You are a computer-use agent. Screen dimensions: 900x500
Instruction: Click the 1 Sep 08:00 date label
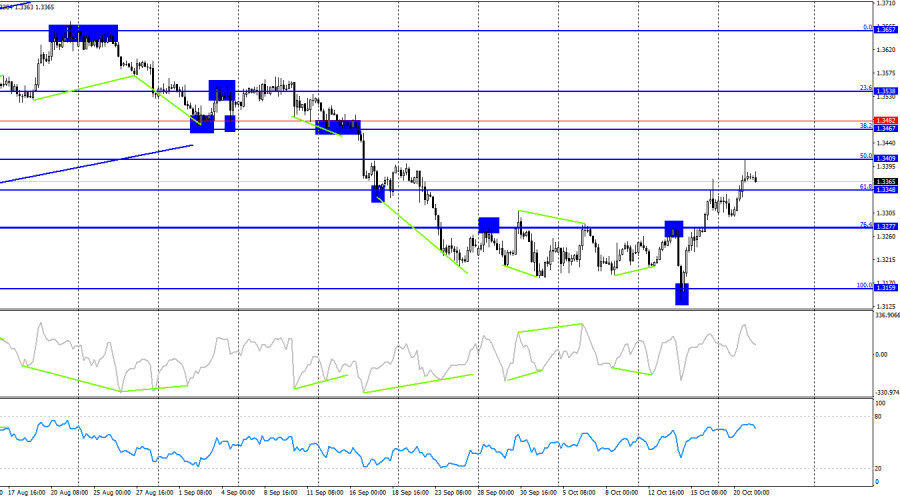click(196, 493)
